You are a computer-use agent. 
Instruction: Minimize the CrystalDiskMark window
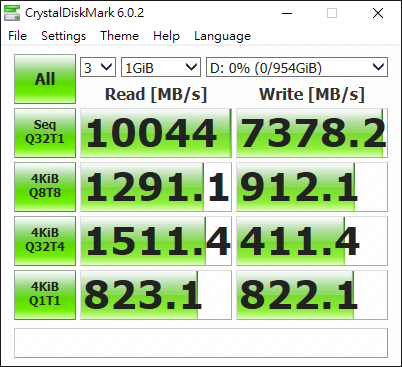point(287,13)
